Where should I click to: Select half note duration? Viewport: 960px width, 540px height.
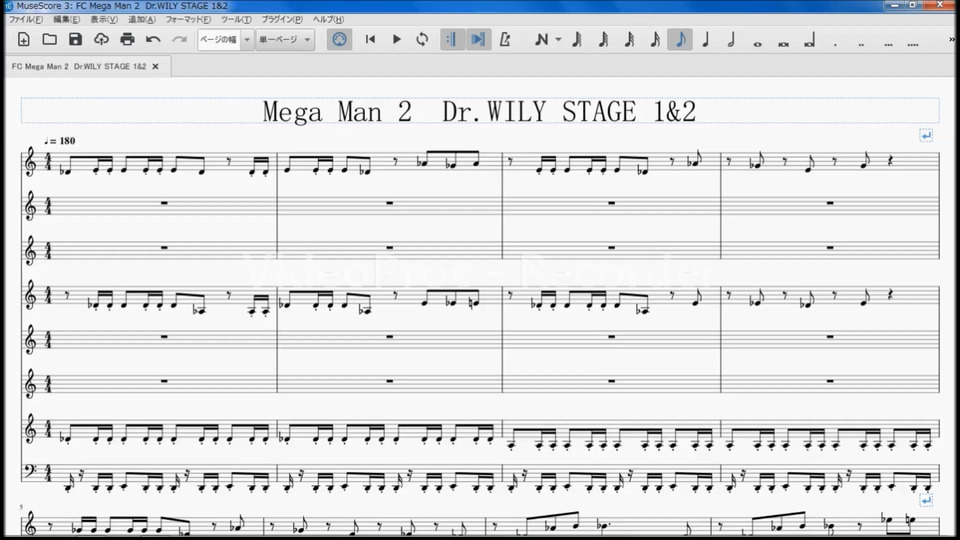point(731,40)
